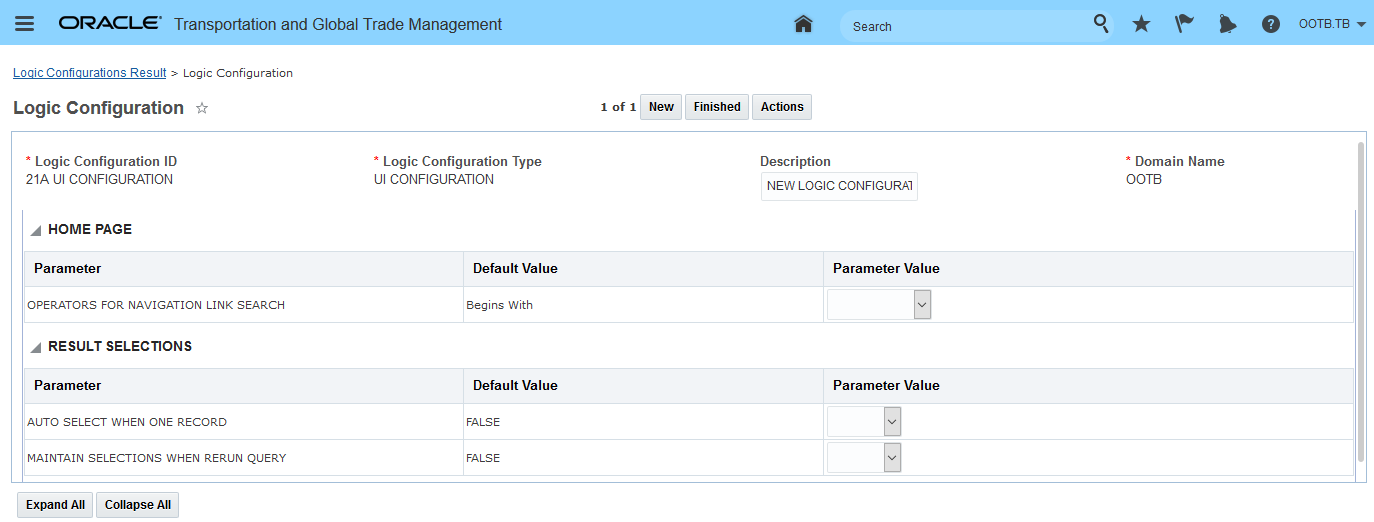Open the Help question mark icon
The width and height of the screenshot is (1374, 522).
1271,24
